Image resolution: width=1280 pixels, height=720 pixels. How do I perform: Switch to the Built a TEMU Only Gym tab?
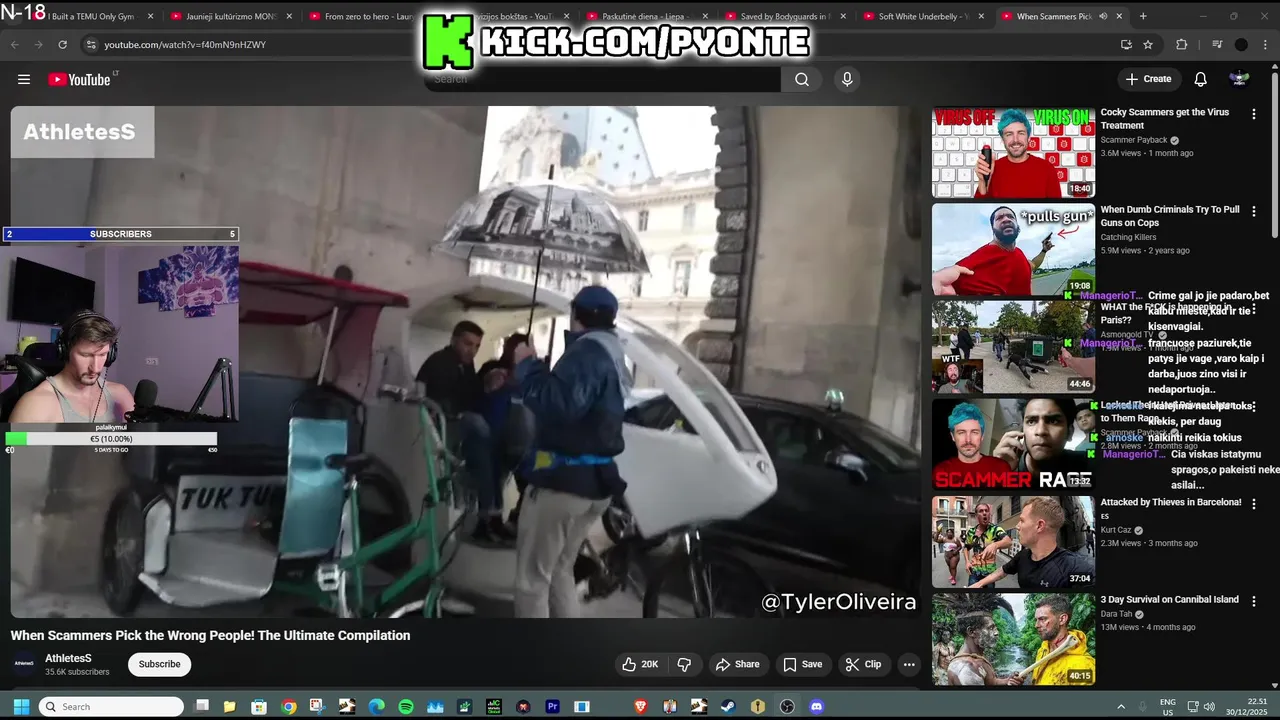[90, 16]
